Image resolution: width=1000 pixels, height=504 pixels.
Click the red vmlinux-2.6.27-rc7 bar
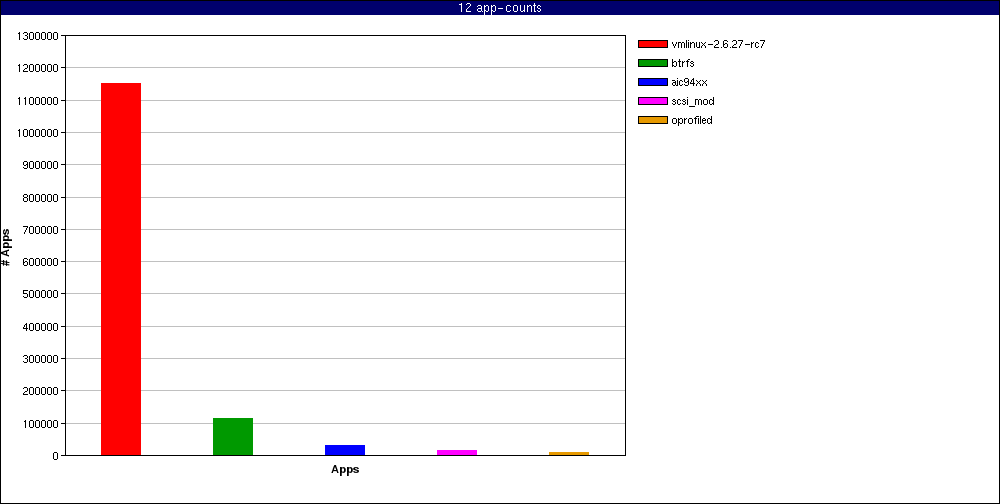pyautogui.click(x=121, y=269)
